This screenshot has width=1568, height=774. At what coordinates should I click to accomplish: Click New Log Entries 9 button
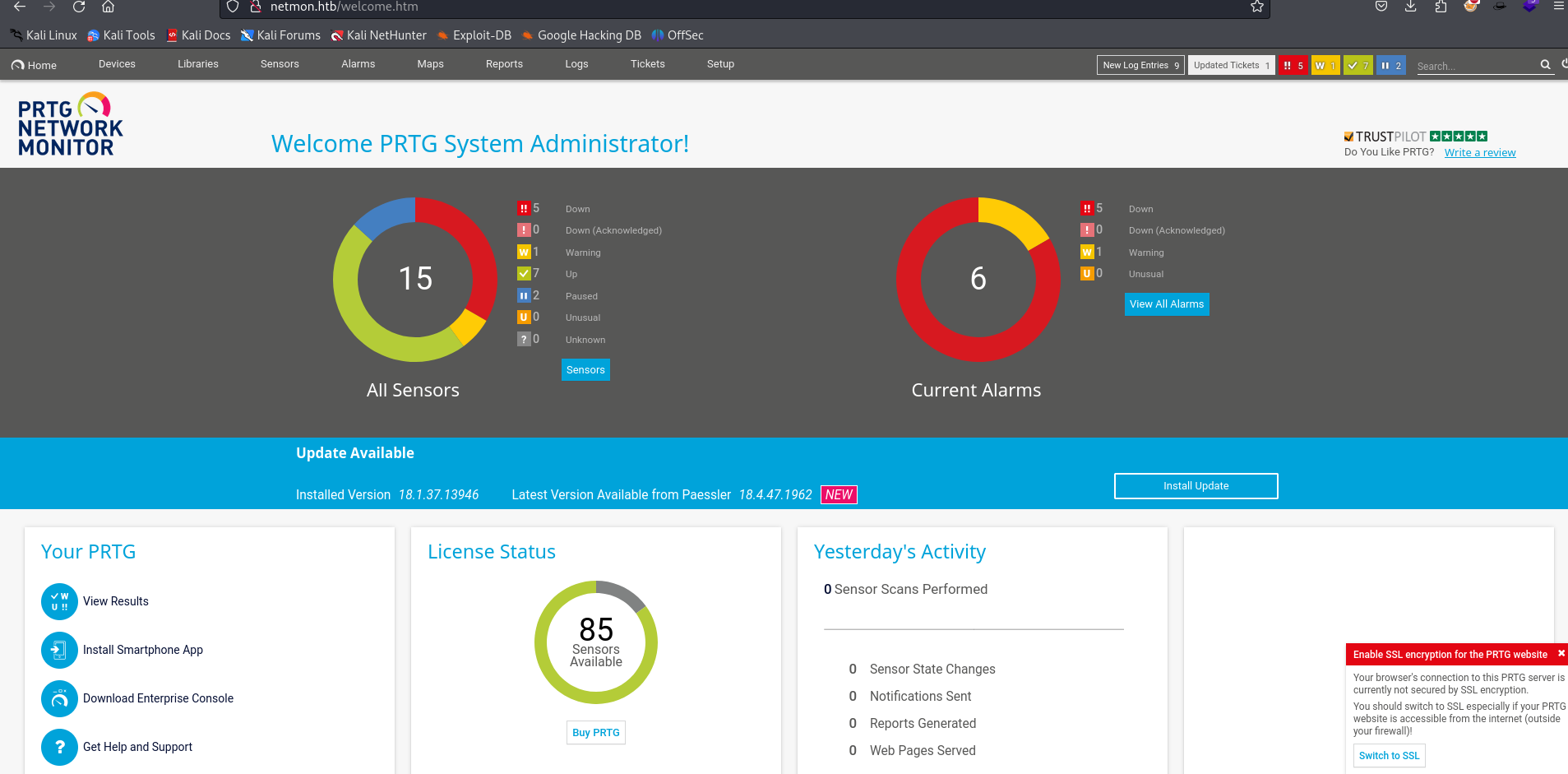pos(1140,65)
